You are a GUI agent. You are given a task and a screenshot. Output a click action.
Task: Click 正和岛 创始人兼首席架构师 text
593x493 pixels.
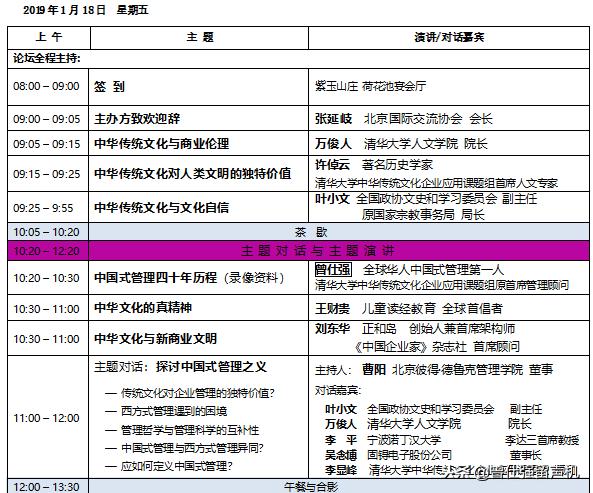point(438,329)
